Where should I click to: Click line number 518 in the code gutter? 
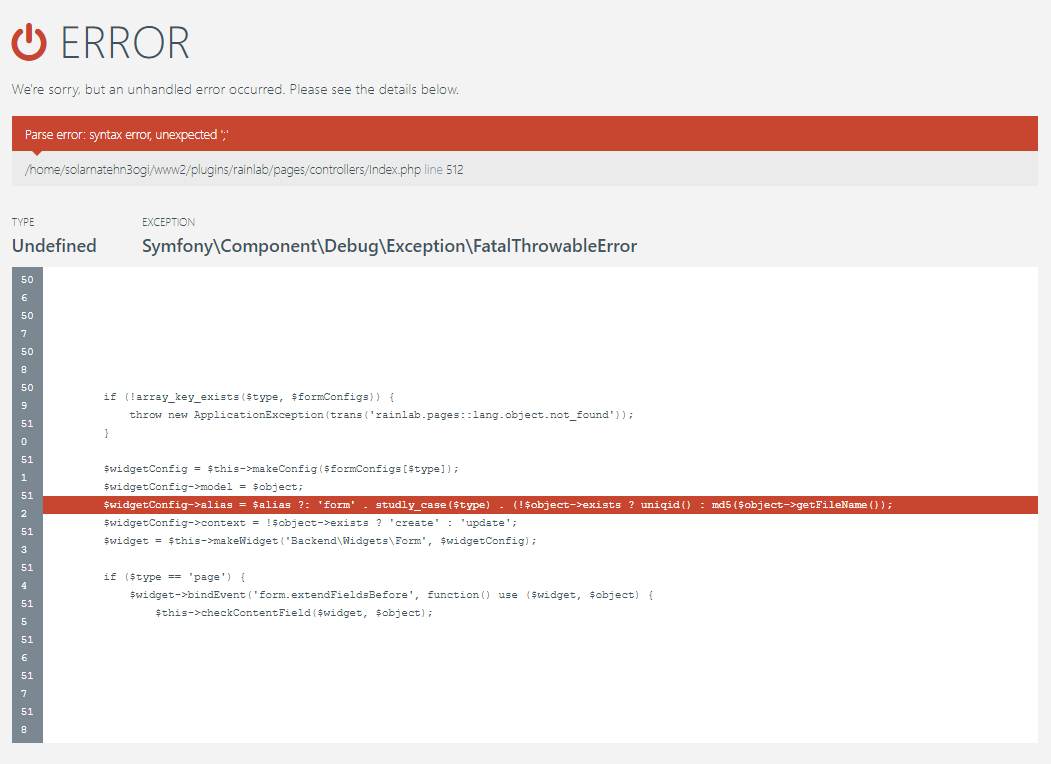(26, 721)
